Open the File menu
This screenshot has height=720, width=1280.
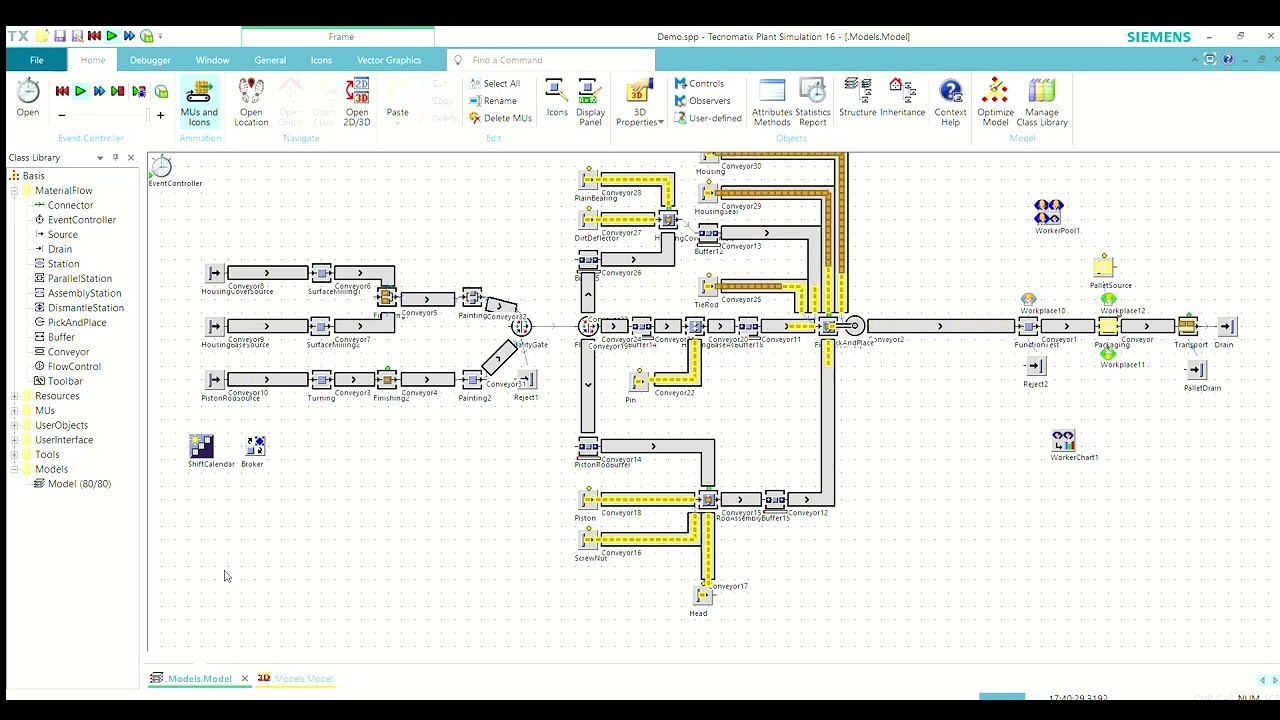coord(36,60)
